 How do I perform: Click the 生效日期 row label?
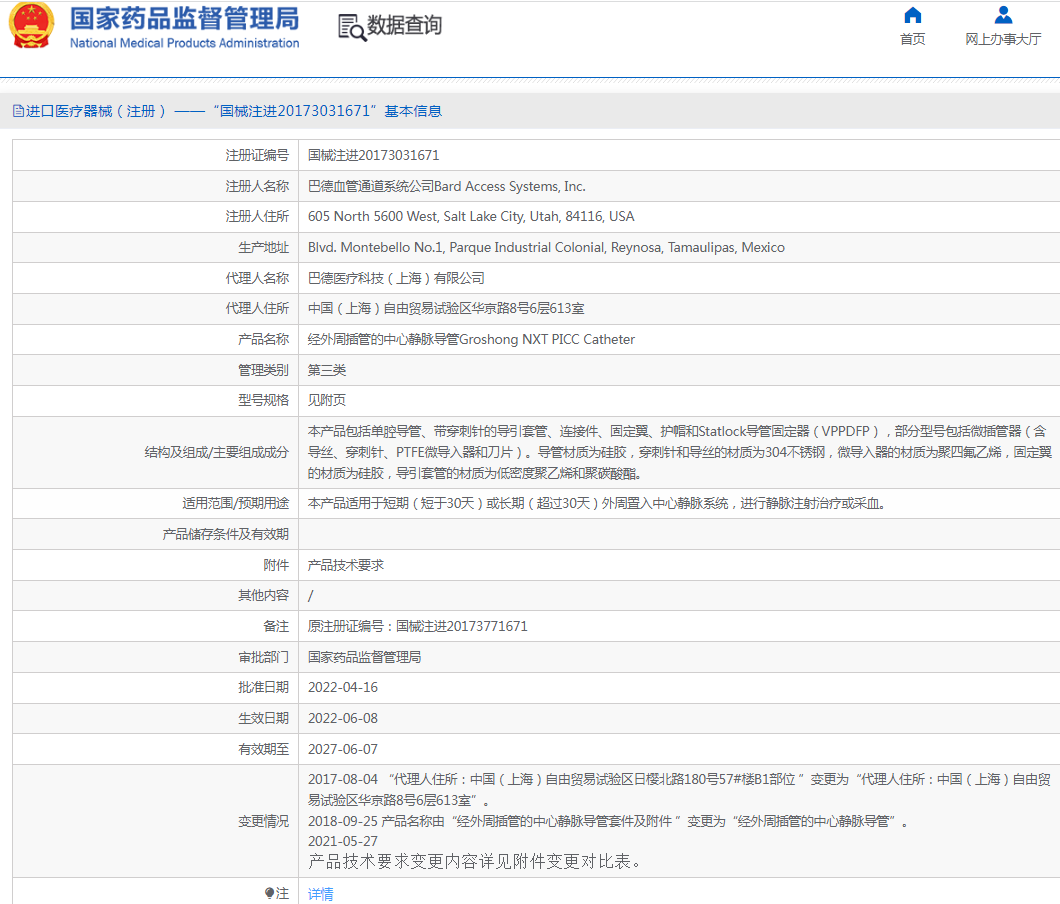coord(264,719)
